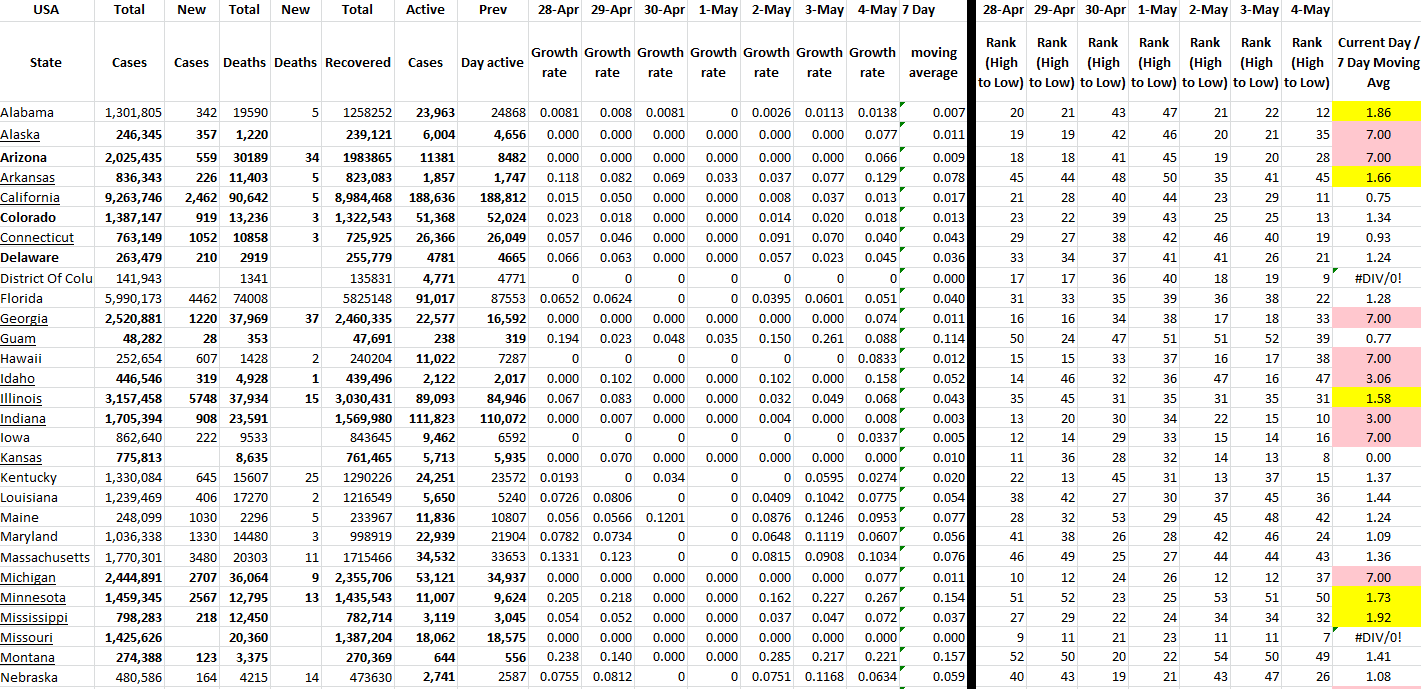1421x689 pixels.
Task: Click the pink 3.06 cell for Idaho
Action: pos(1377,378)
